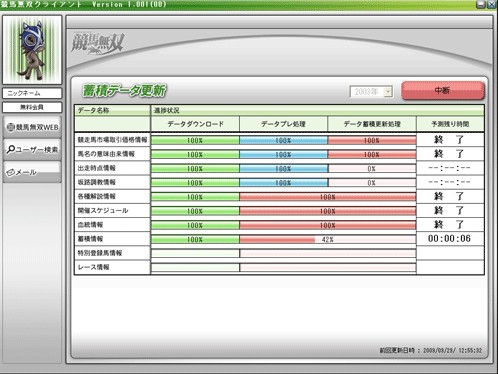Close the client window
498x374 pixels.
[x=491, y=4]
